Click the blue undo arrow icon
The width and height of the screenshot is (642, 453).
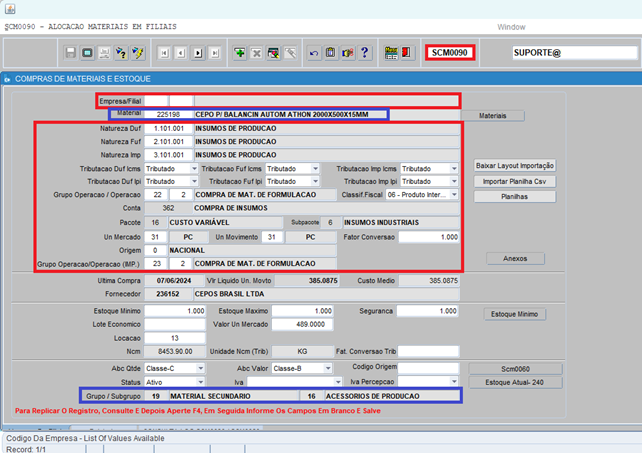(x=314, y=53)
